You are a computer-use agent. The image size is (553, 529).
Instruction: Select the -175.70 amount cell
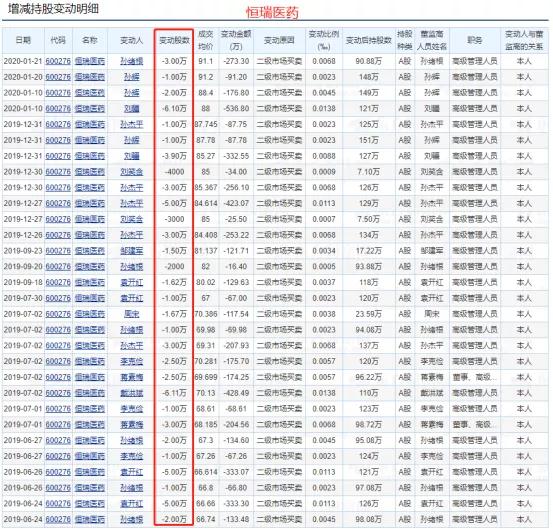point(236,361)
